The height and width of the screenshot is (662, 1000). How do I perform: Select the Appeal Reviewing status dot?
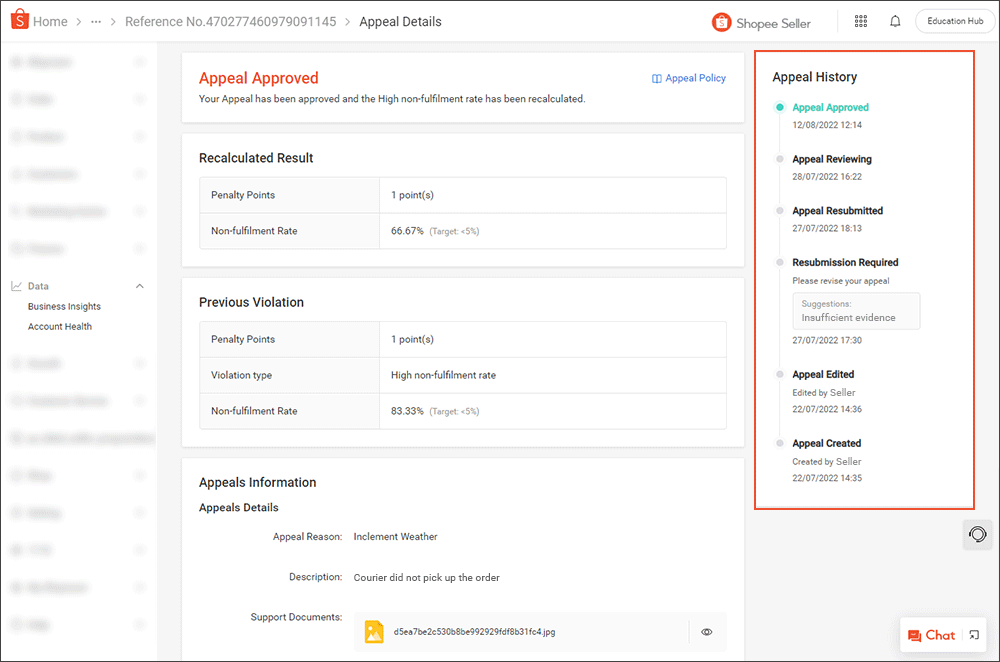click(780, 159)
